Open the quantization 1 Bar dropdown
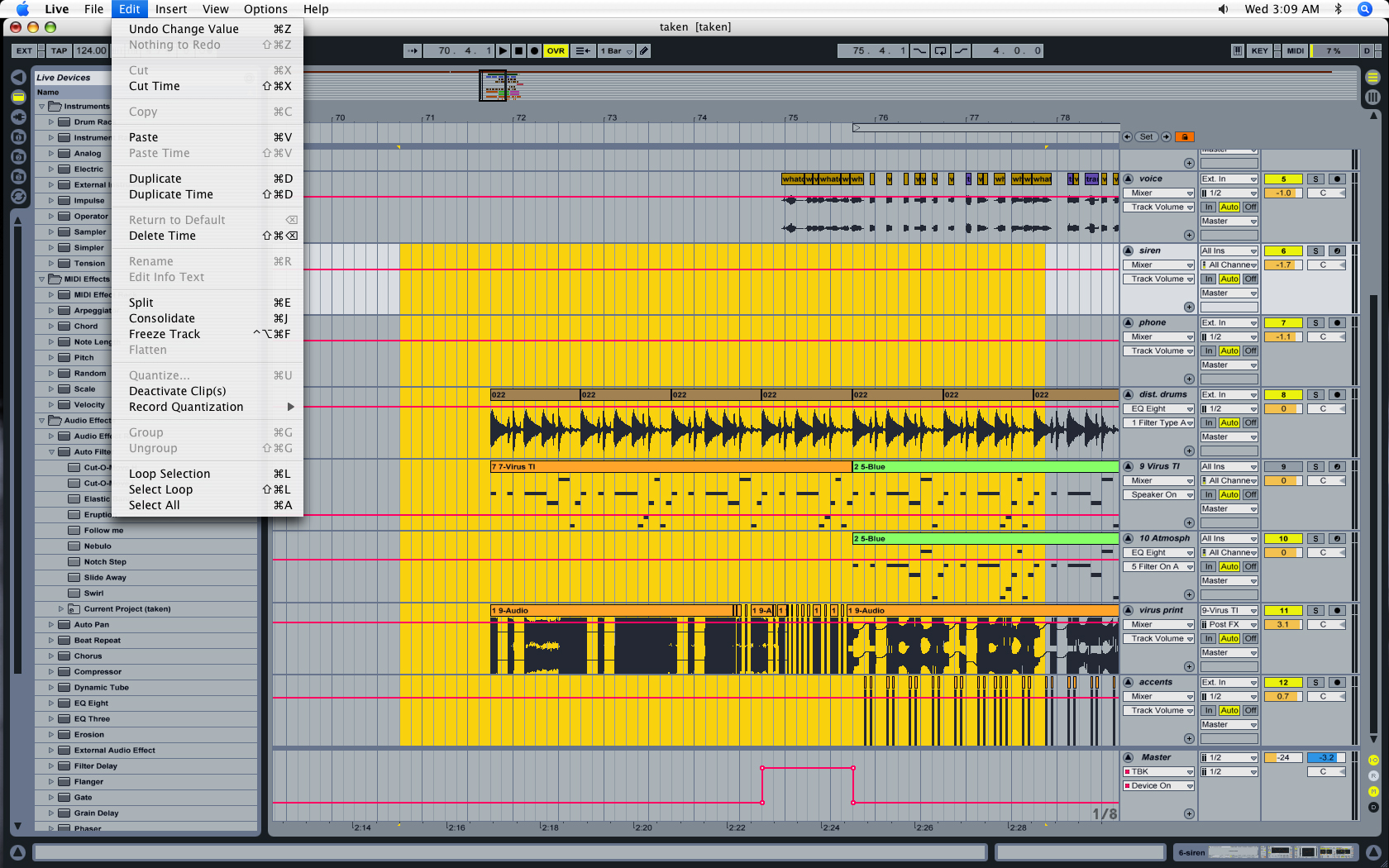The image size is (1389, 868). pos(616,50)
